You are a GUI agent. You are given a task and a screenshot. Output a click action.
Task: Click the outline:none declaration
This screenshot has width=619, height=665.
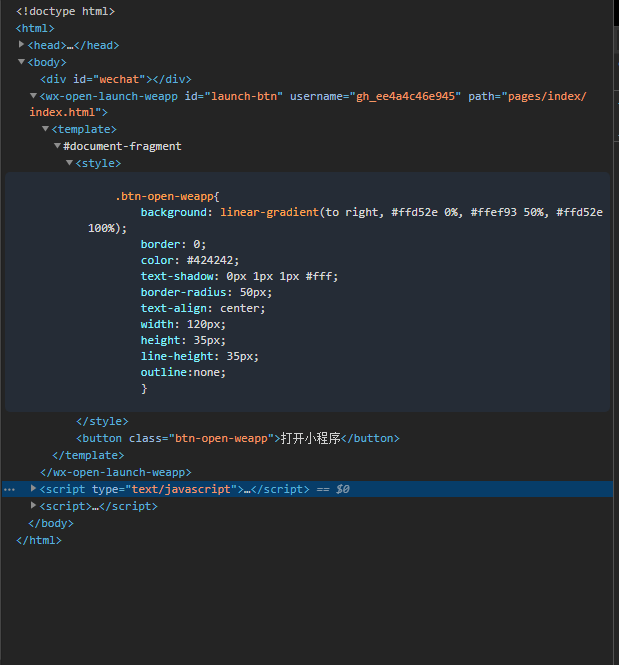click(x=183, y=372)
